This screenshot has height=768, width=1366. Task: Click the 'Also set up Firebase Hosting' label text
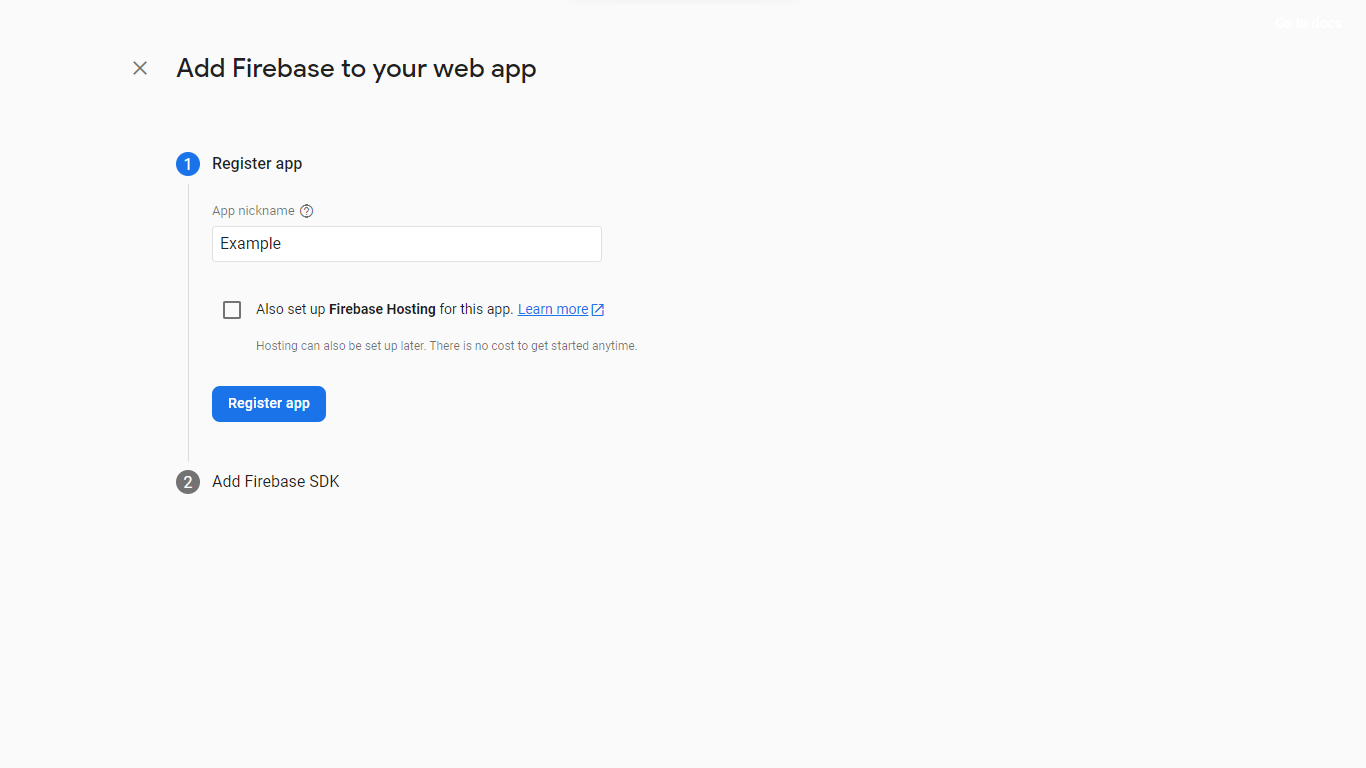click(x=385, y=309)
